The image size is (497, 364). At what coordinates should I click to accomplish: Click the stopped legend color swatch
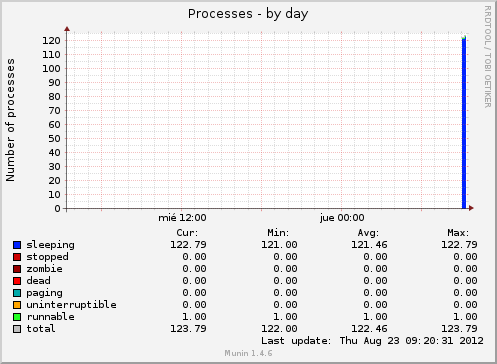(17, 257)
